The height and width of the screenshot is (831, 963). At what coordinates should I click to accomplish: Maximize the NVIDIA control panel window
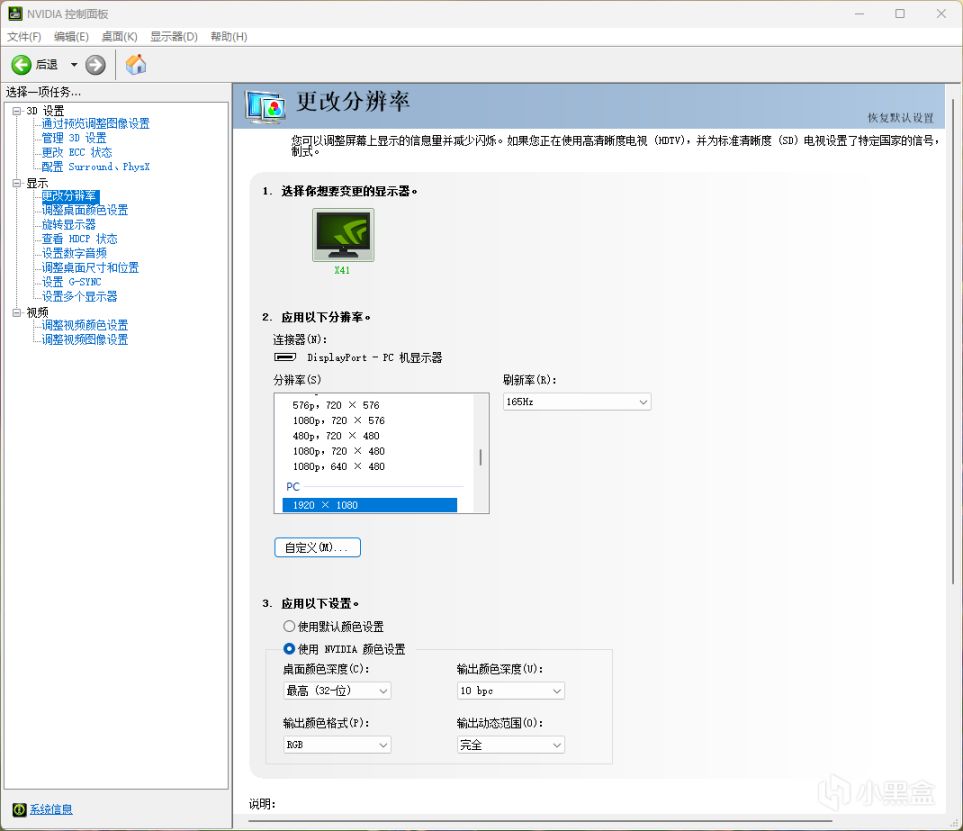(x=900, y=14)
